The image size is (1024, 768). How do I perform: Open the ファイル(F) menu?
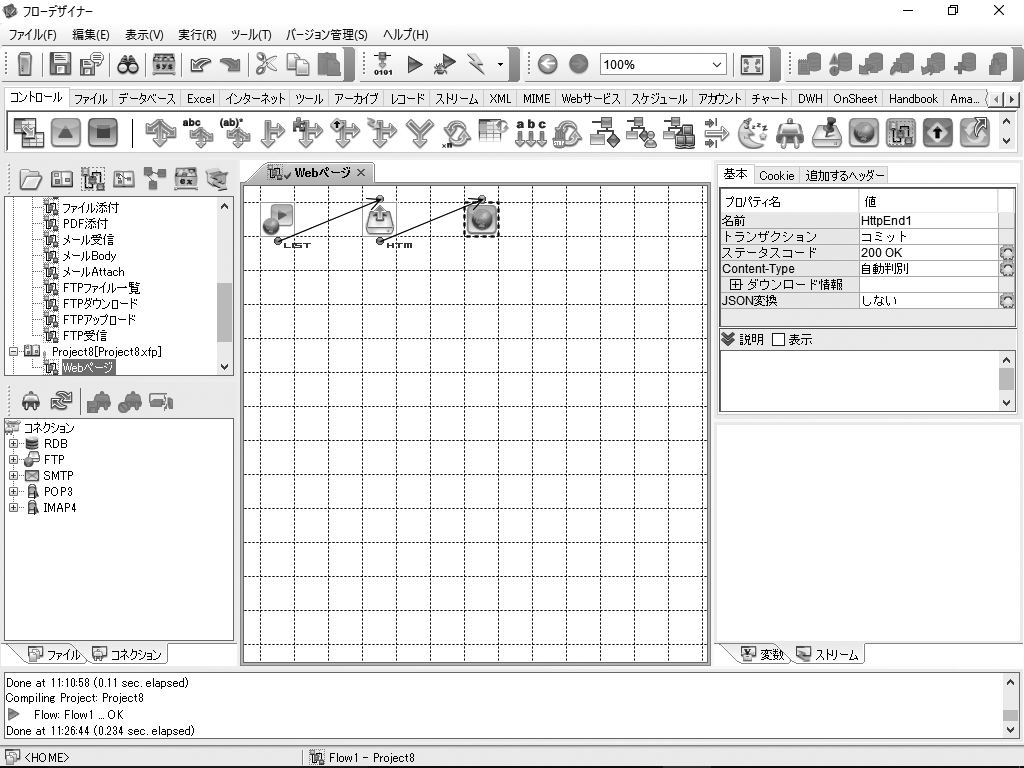(x=32, y=35)
